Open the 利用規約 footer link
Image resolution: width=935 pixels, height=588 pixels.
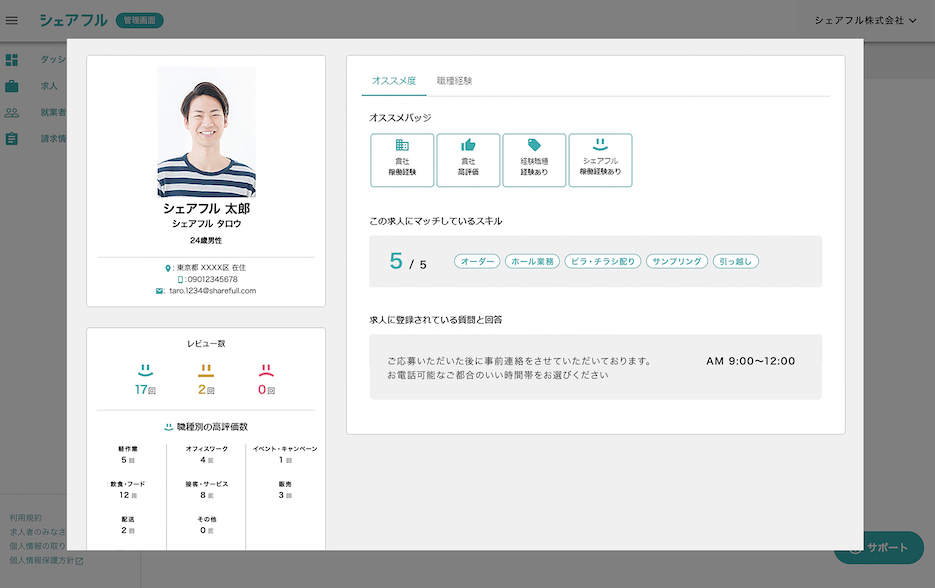26,518
